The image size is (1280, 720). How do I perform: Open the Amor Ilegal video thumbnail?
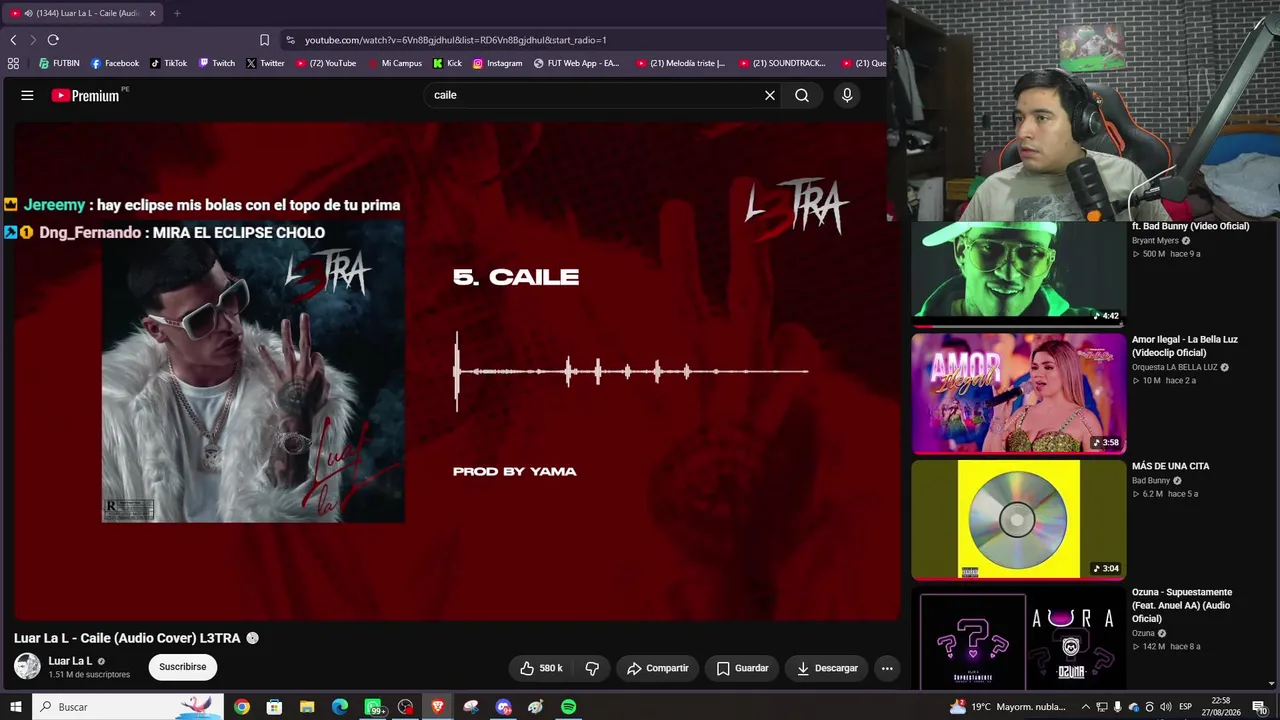tap(1018, 393)
